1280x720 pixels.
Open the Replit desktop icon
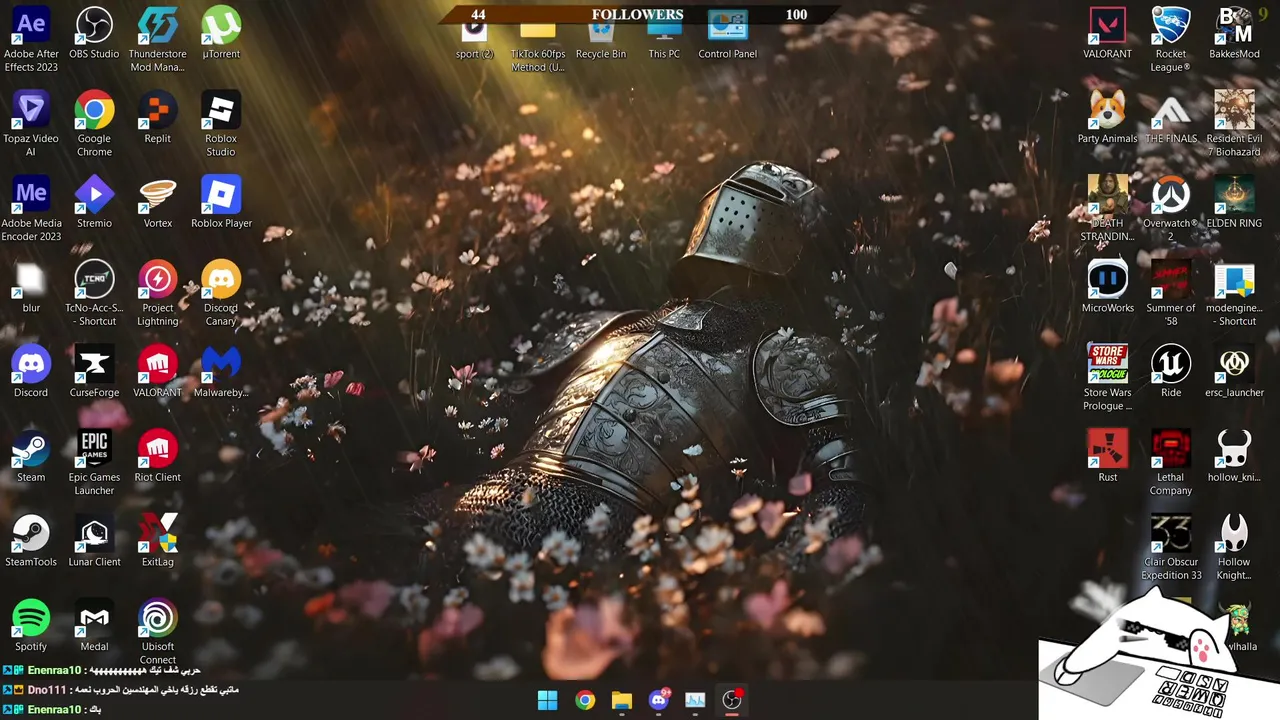[x=158, y=109]
